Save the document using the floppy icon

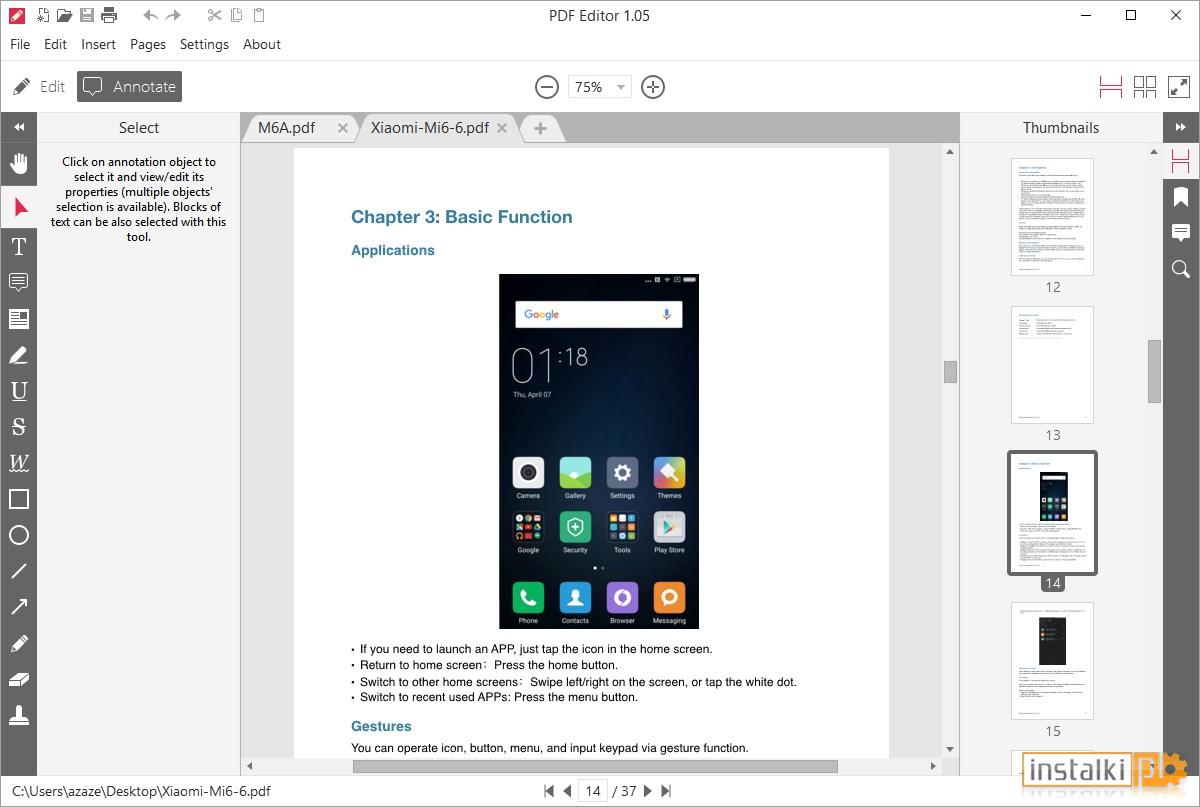click(x=87, y=15)
